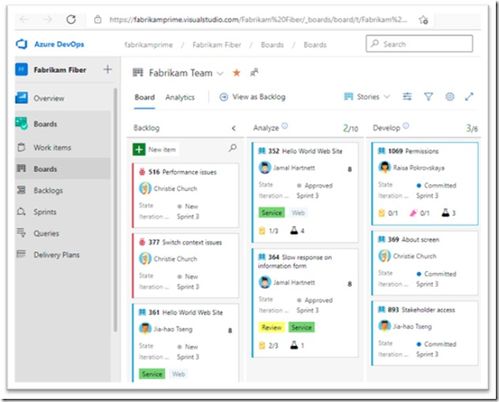Viewport: 499px width, 402px height.
Task: Expand the 1/3 task checklist on card 352
Action: (x=269, y=231)
